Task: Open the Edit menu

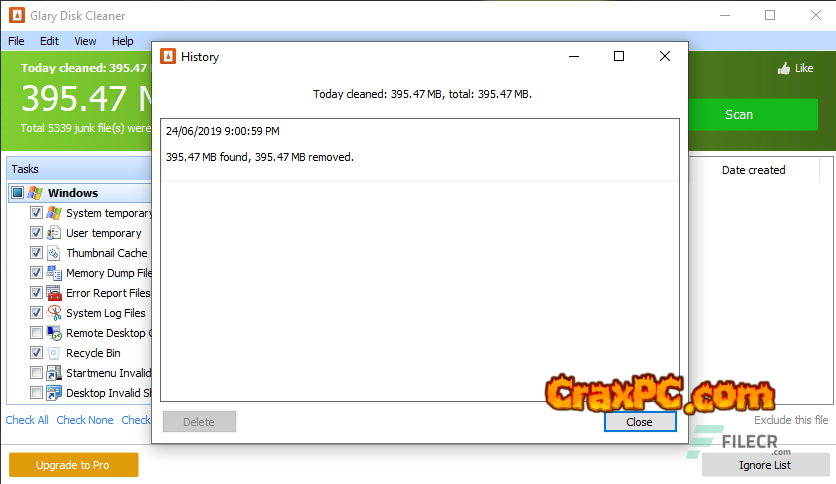Action: tap(49, 41)
